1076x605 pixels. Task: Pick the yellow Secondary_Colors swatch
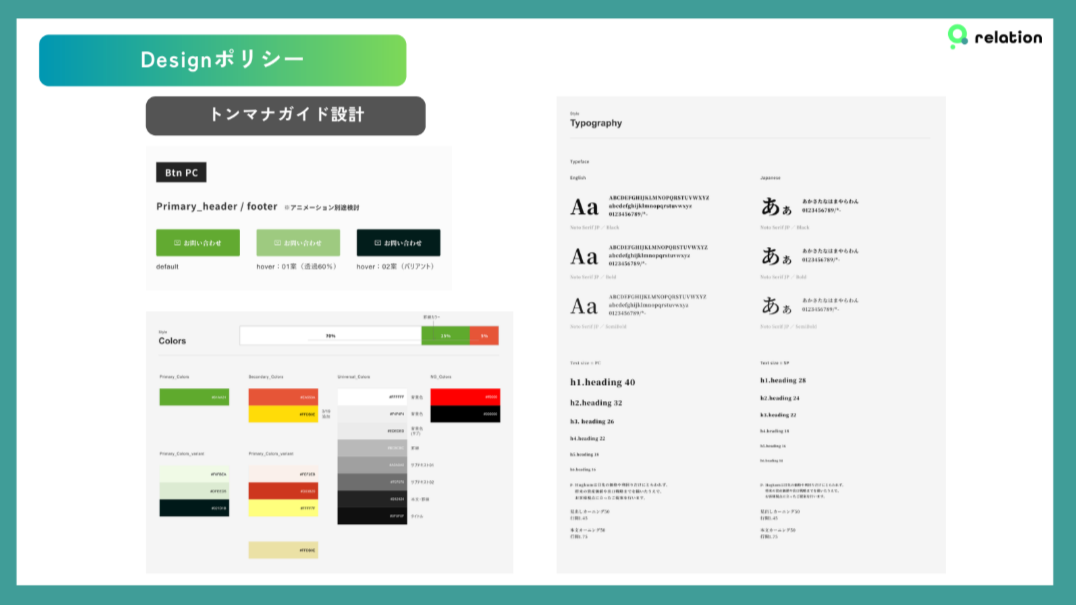click(x=283, y=414)
